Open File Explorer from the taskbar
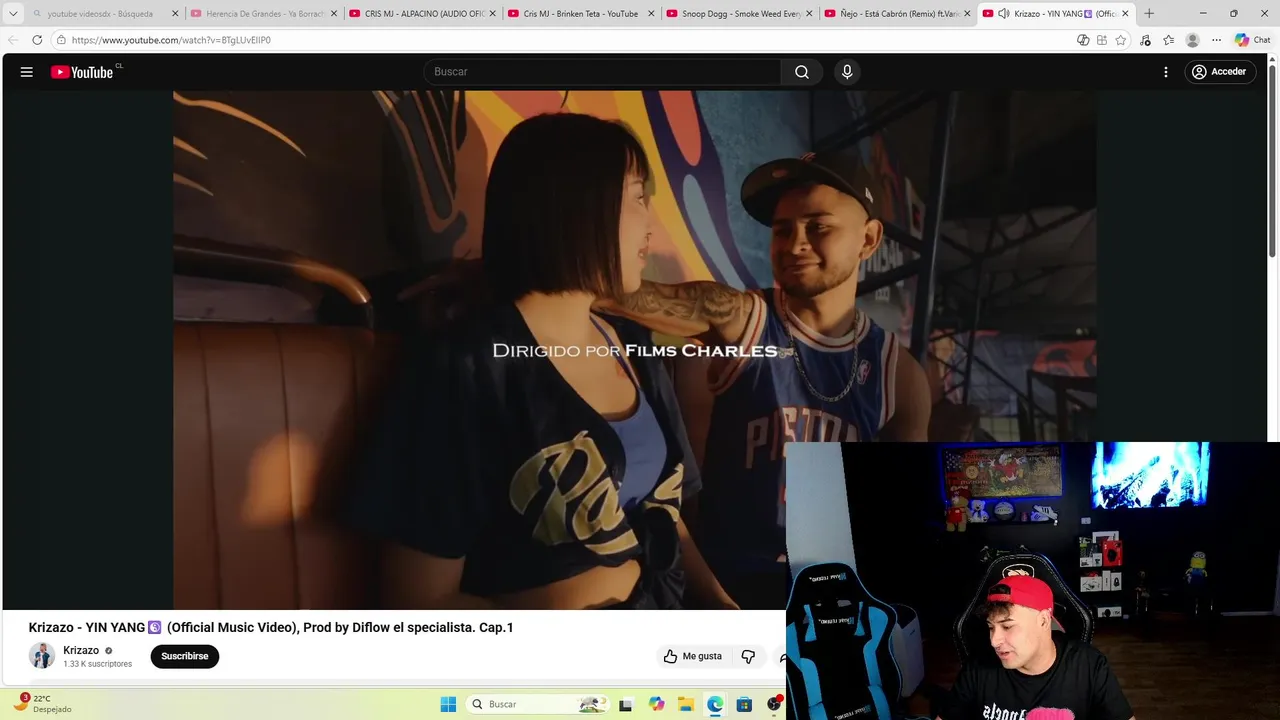This screenshot has width=1280, height=720. tap(686, 704)
